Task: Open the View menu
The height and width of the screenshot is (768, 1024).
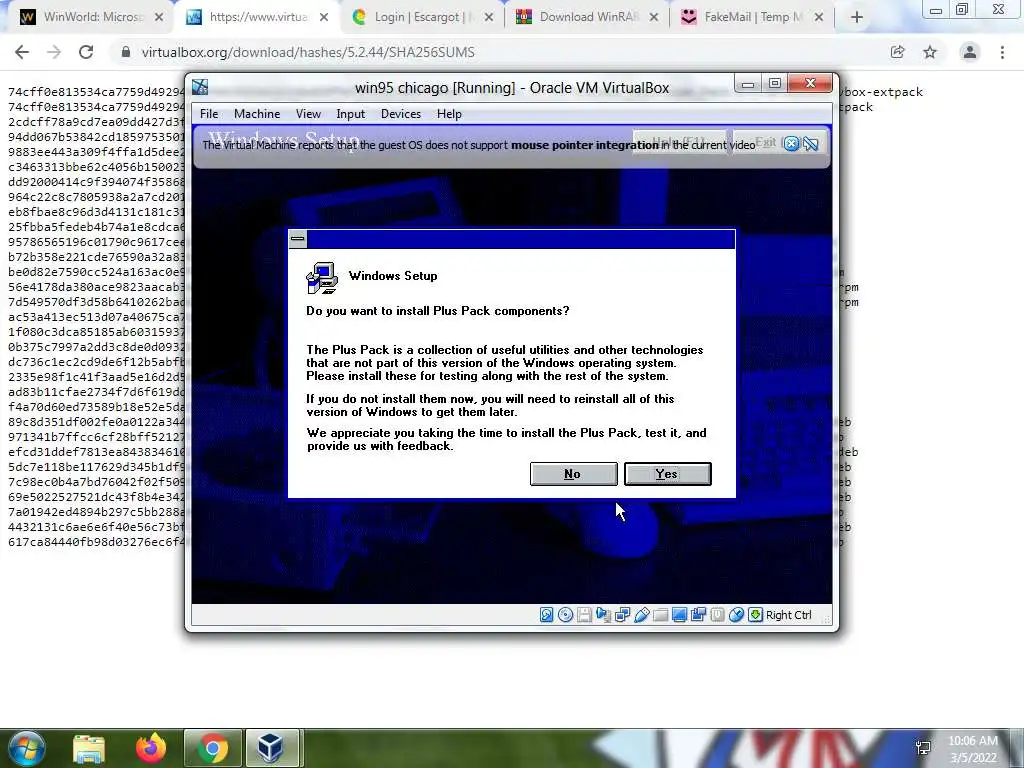Action: point(308,114)
